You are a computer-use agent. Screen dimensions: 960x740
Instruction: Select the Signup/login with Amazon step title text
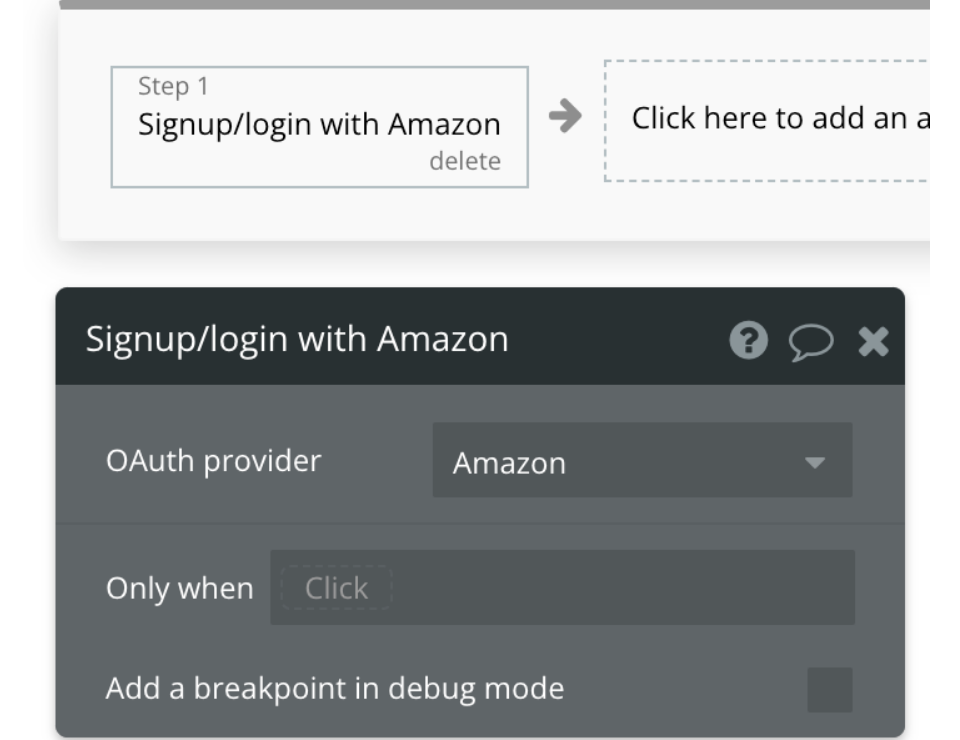[x=319, y=125]
